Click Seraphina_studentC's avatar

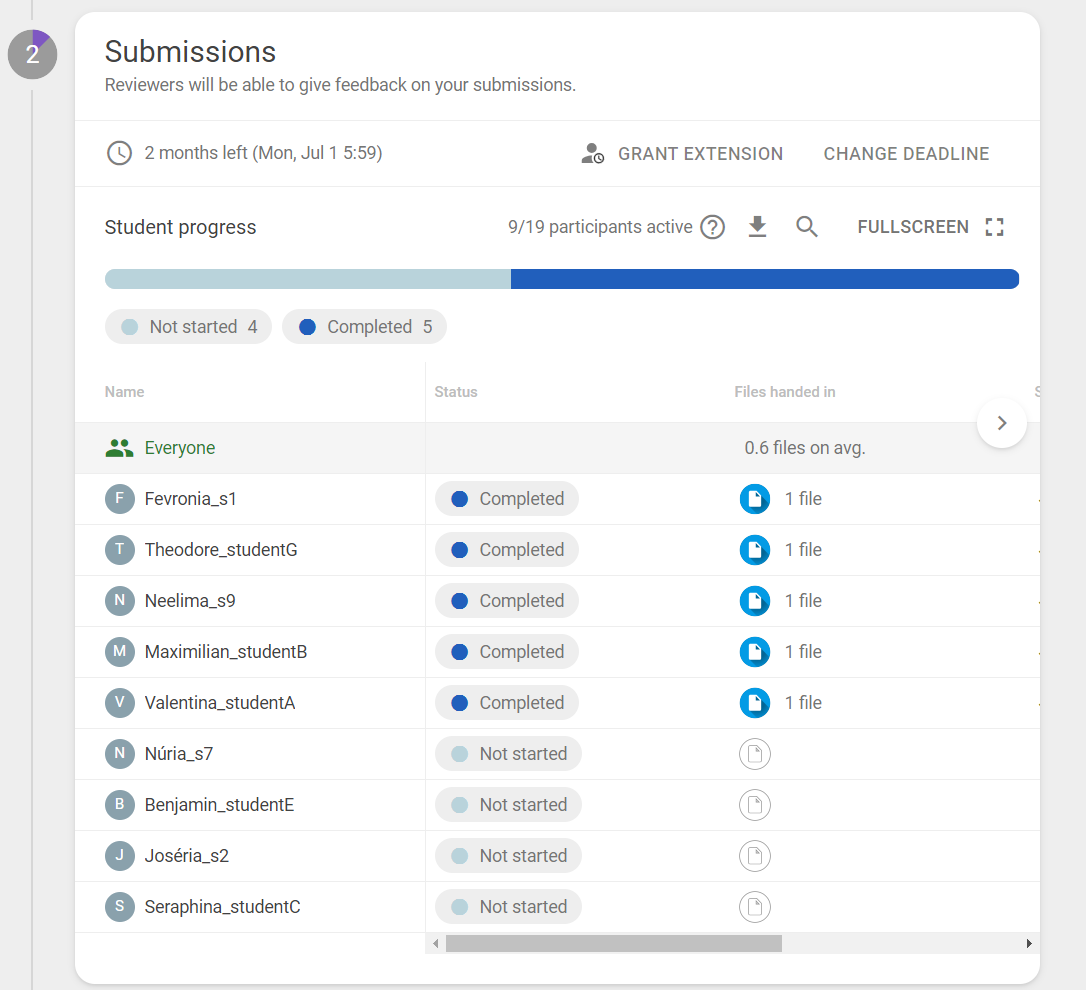(x=120, y=907)
